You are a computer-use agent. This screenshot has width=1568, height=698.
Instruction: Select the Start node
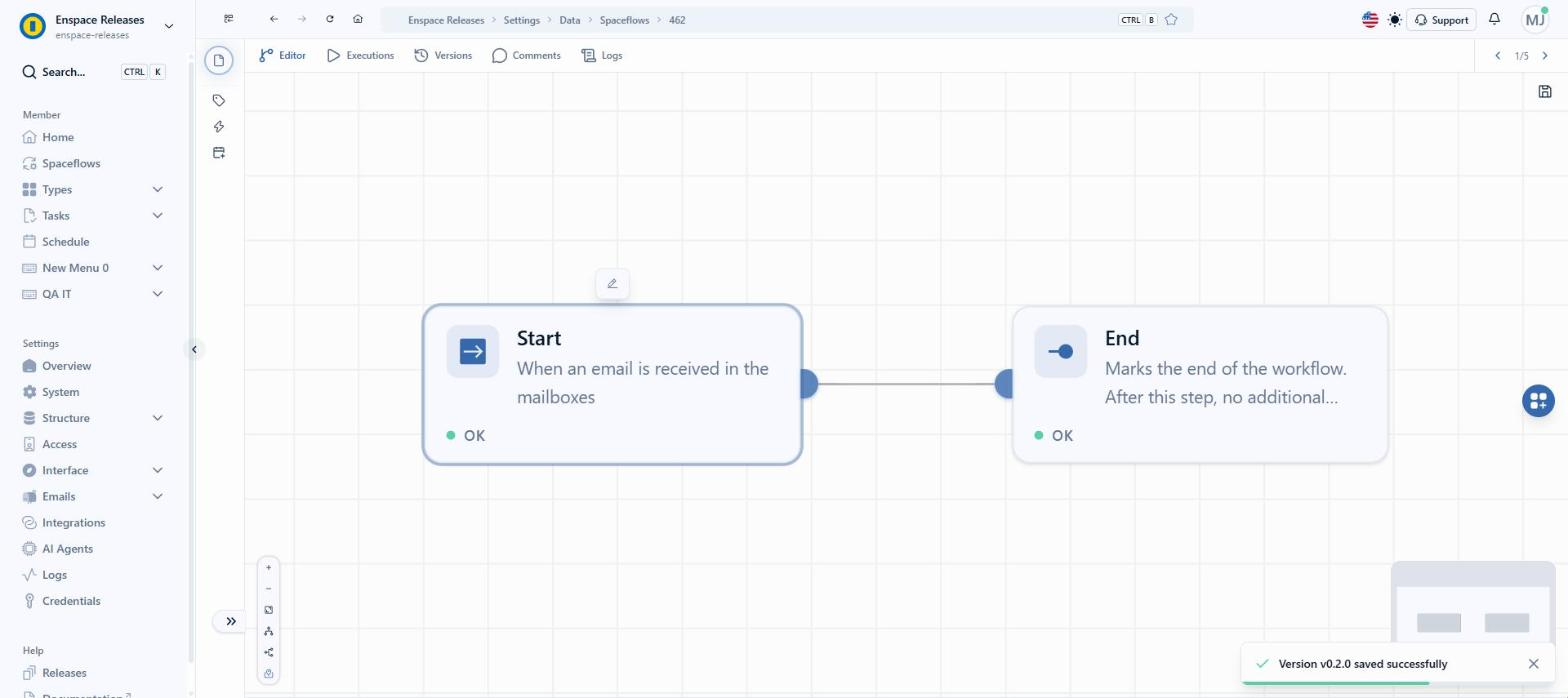click(612, 385)
